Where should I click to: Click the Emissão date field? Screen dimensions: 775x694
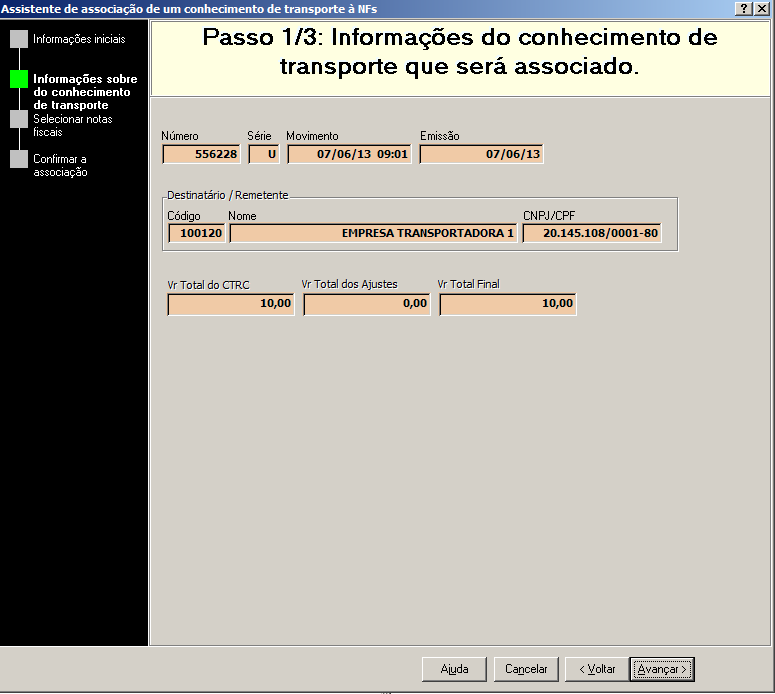coord(481,154)
